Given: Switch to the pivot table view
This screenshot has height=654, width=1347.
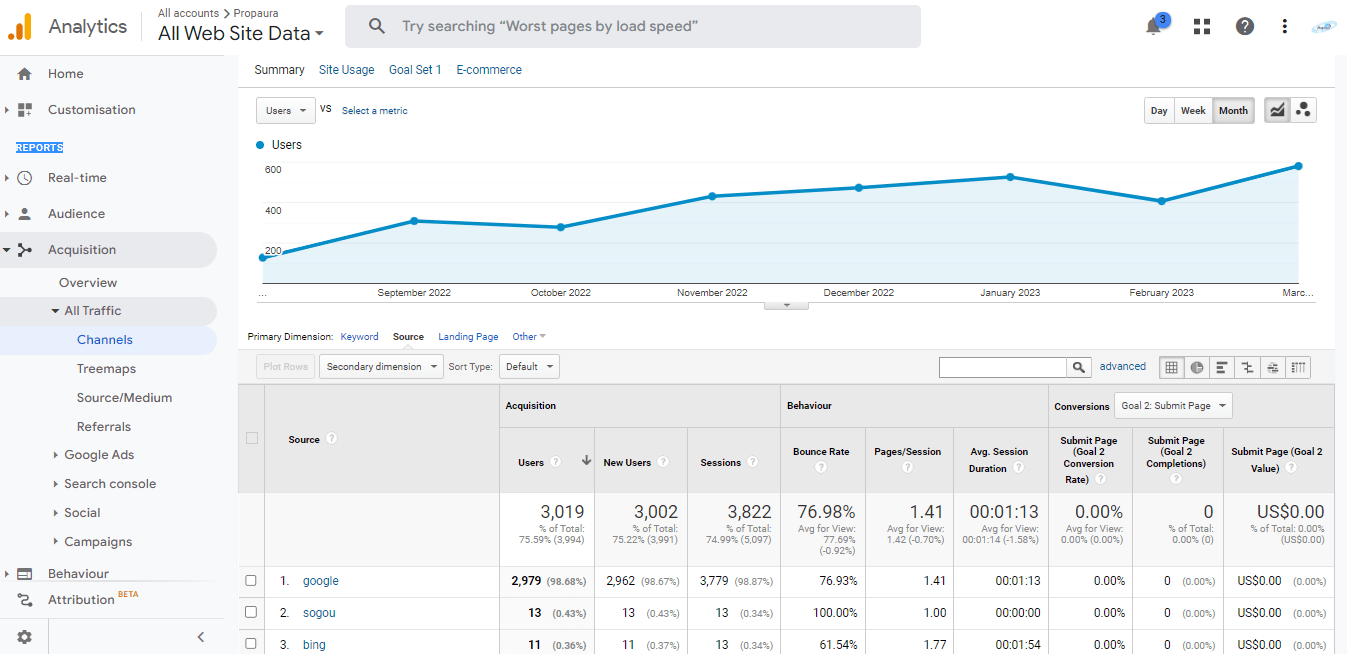Looking at the screenshot, I should (1297, 367).
